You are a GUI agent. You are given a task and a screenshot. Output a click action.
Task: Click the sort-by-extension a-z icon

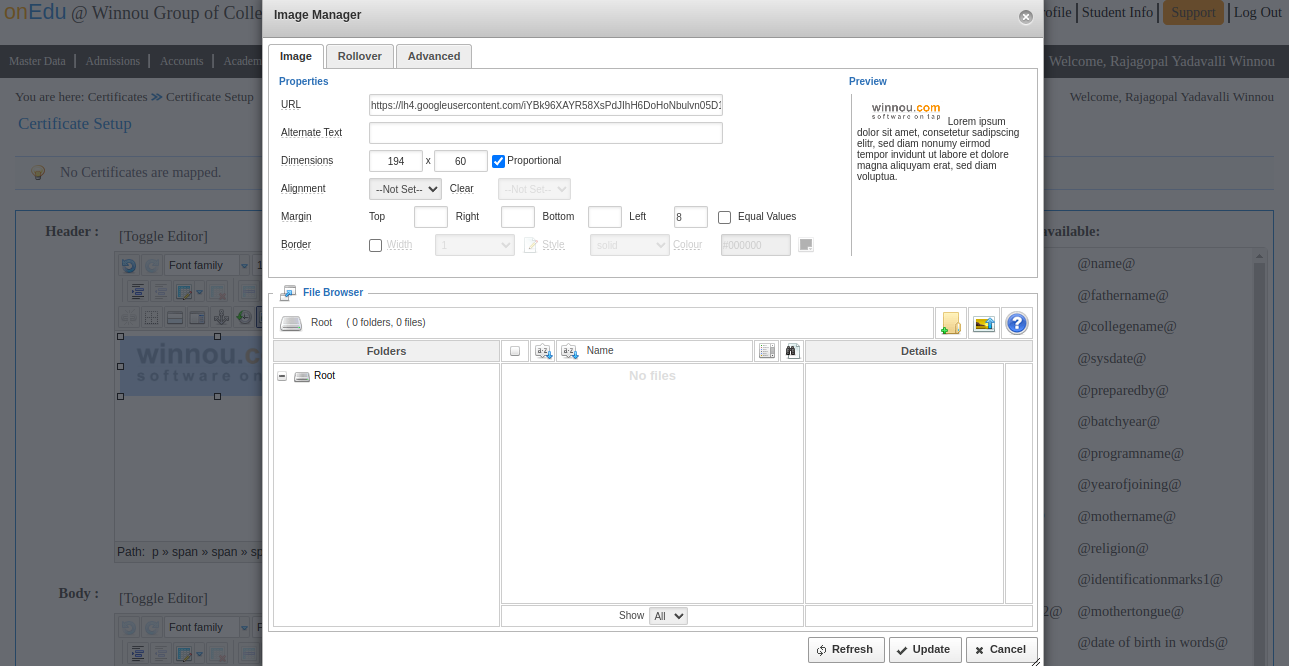click(x=543, y=351)
